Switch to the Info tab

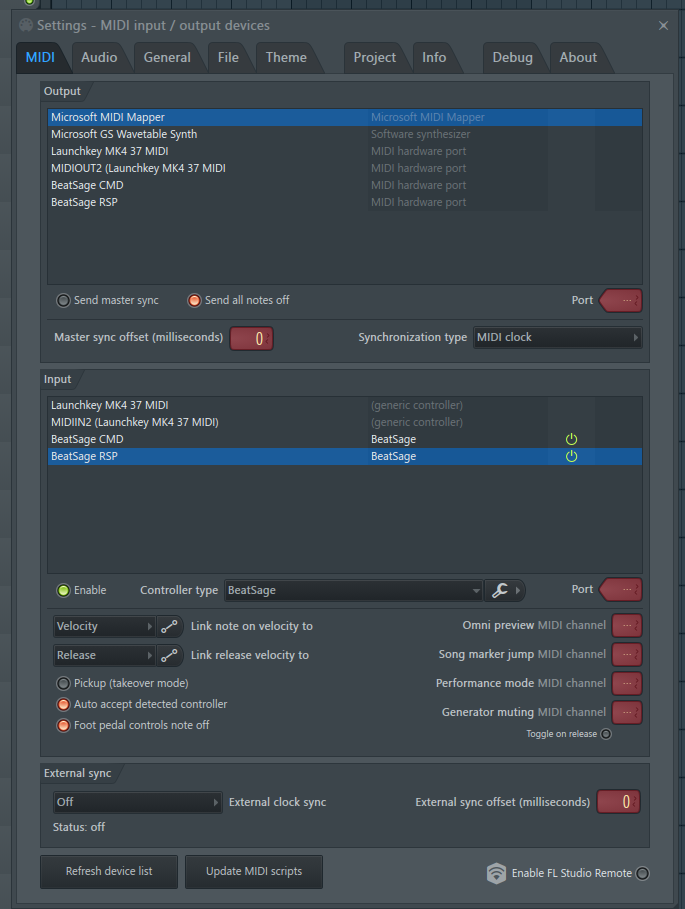click(x=434, y=57)
